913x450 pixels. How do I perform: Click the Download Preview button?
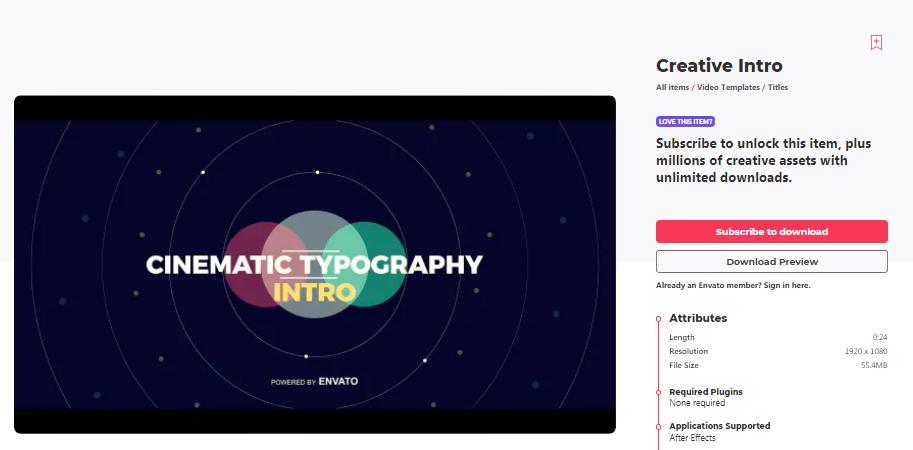pos(771,262)
